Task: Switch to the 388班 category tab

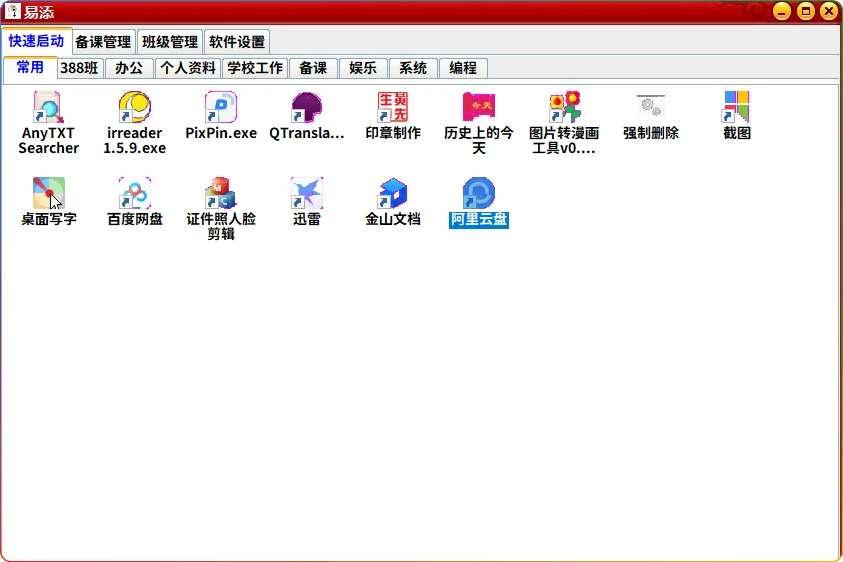Action: (x=79, y=68)
